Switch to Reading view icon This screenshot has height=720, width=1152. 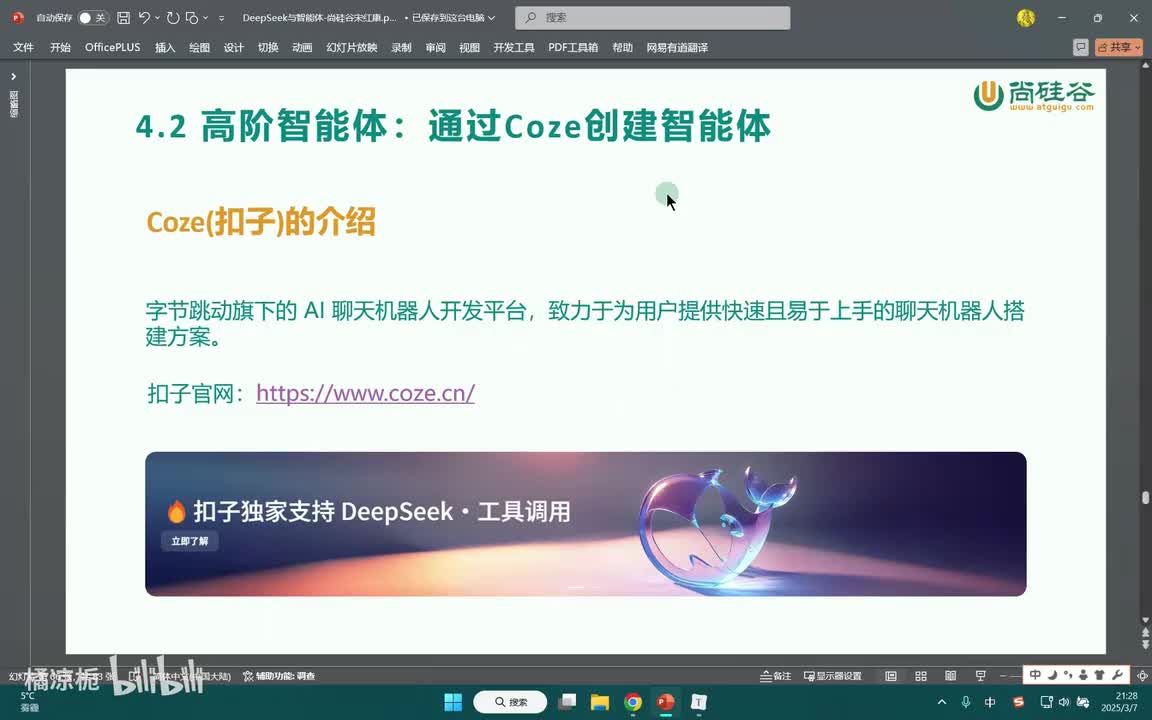[x=950, y=676]
